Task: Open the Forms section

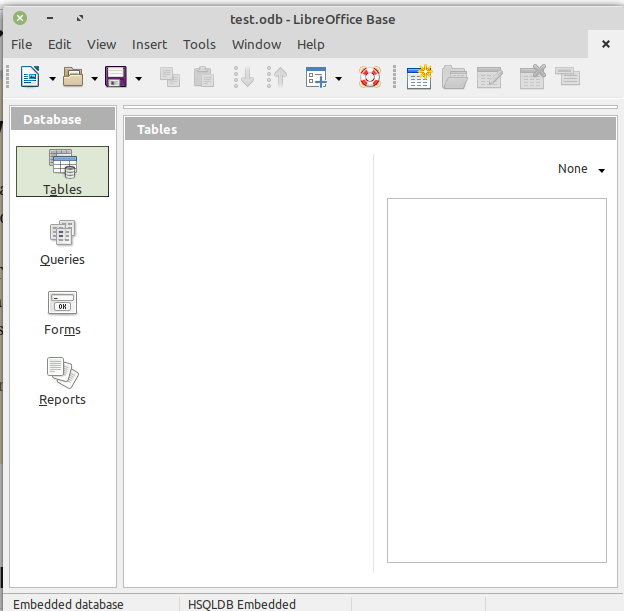Action: click(x=63, y=312)
